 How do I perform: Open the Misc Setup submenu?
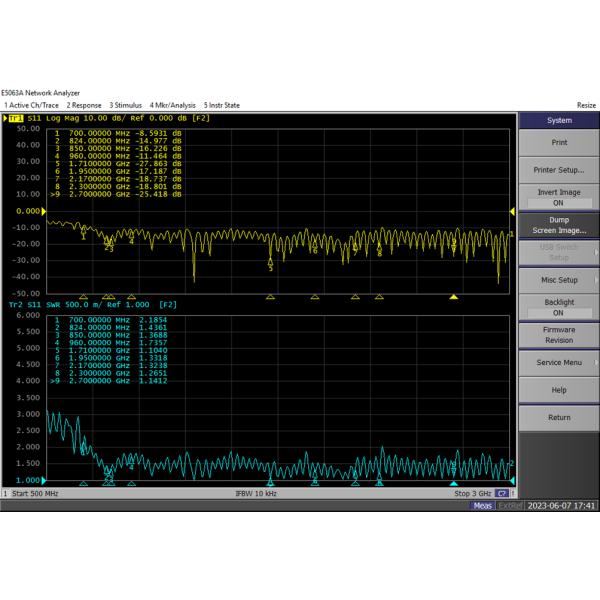(558, 280)
